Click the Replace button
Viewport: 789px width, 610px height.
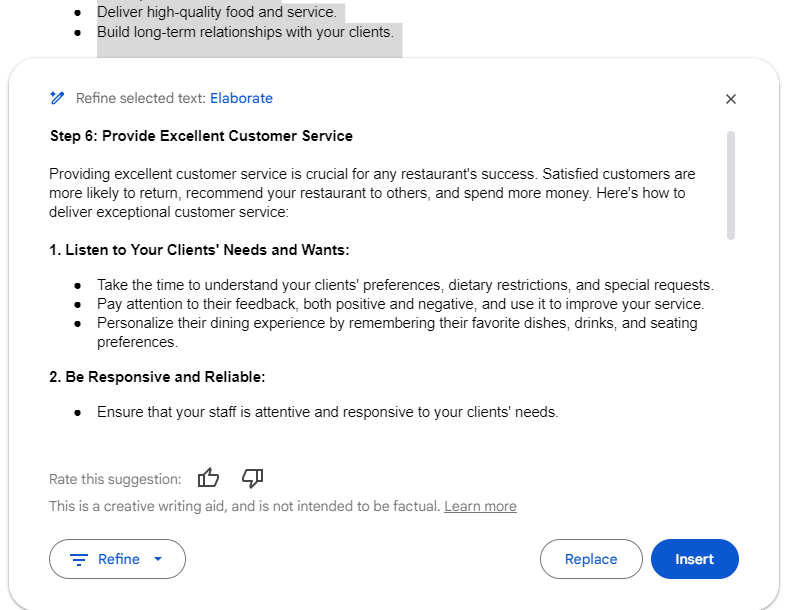591,559
